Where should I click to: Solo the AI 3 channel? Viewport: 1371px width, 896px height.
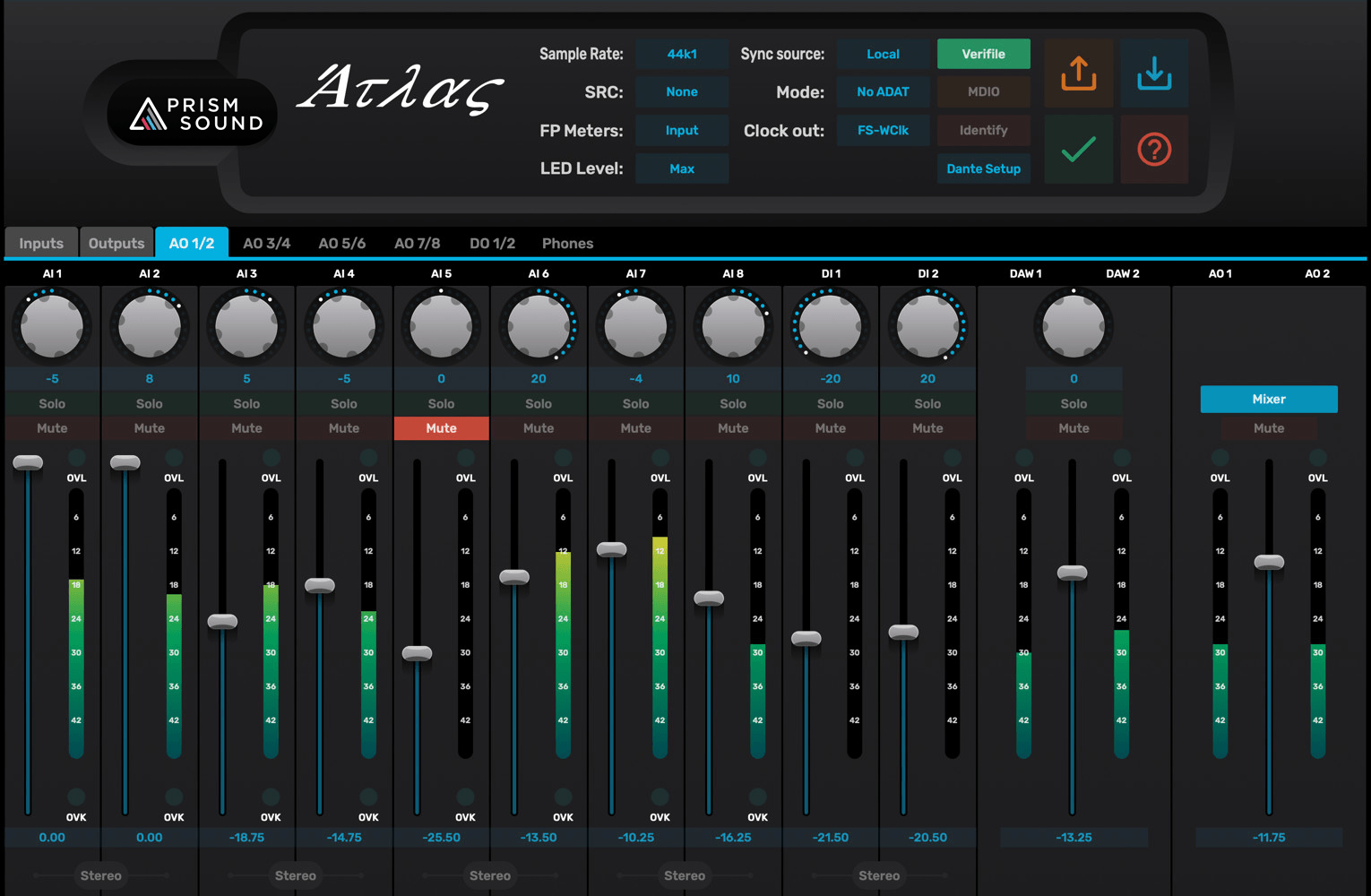(246, 404)
